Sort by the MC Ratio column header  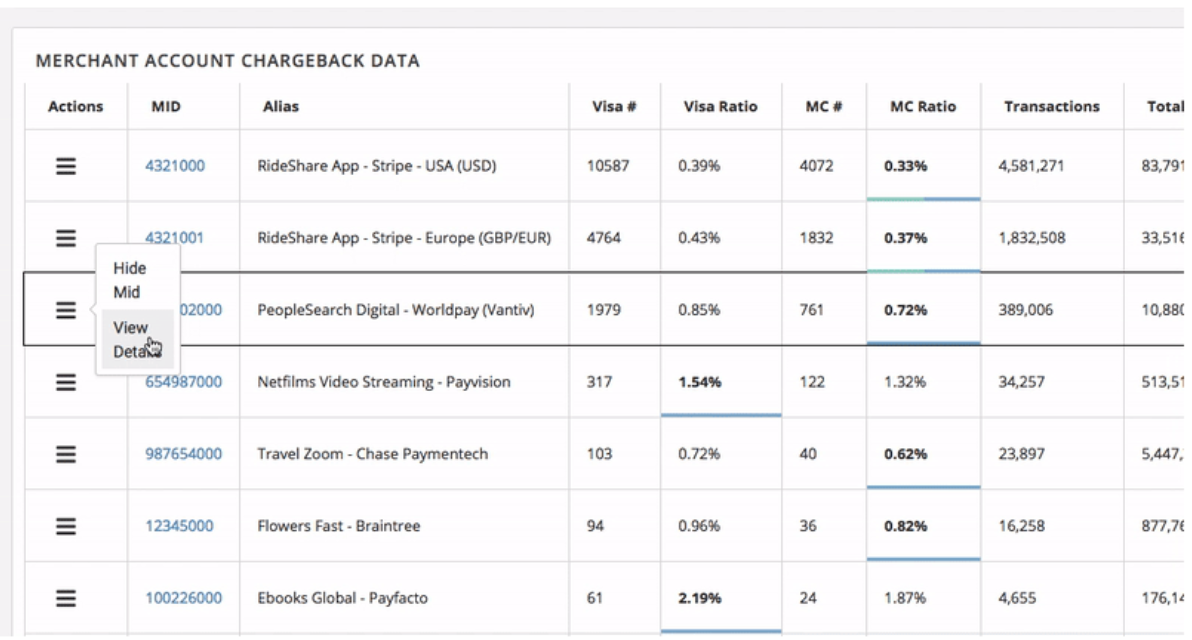point(923,106)
